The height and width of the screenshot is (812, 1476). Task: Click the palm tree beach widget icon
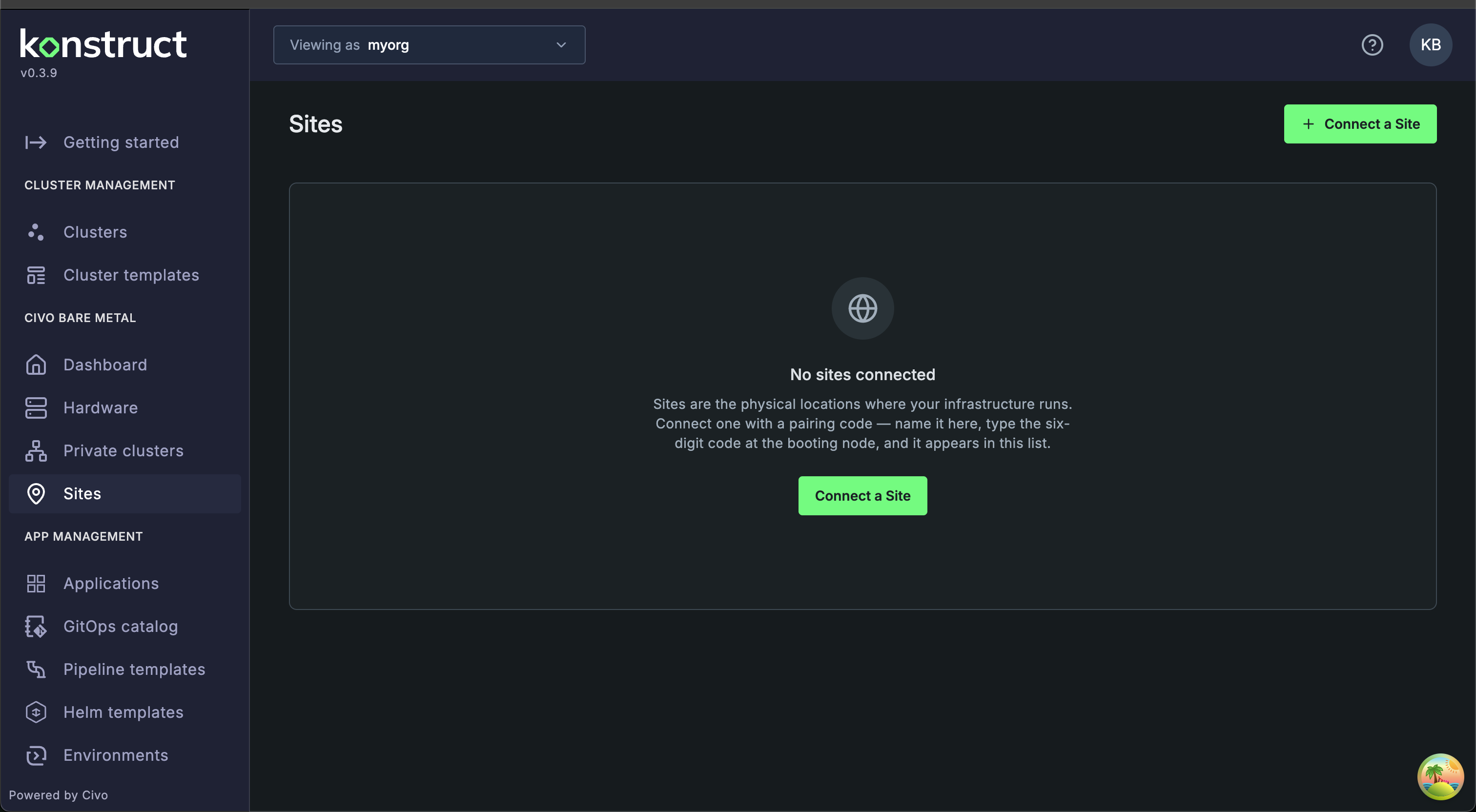[1440, 776]
